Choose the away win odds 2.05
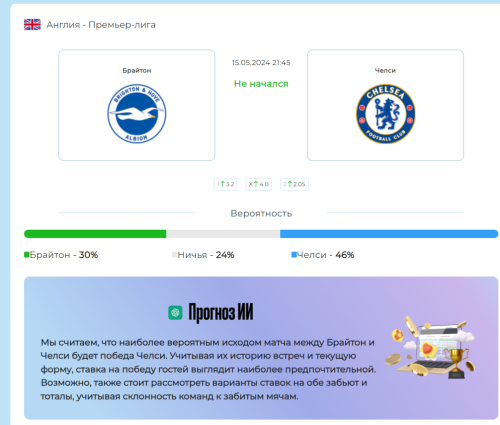Image resolution: width=500 pixels, height=425 pixels. pos(294,184)
